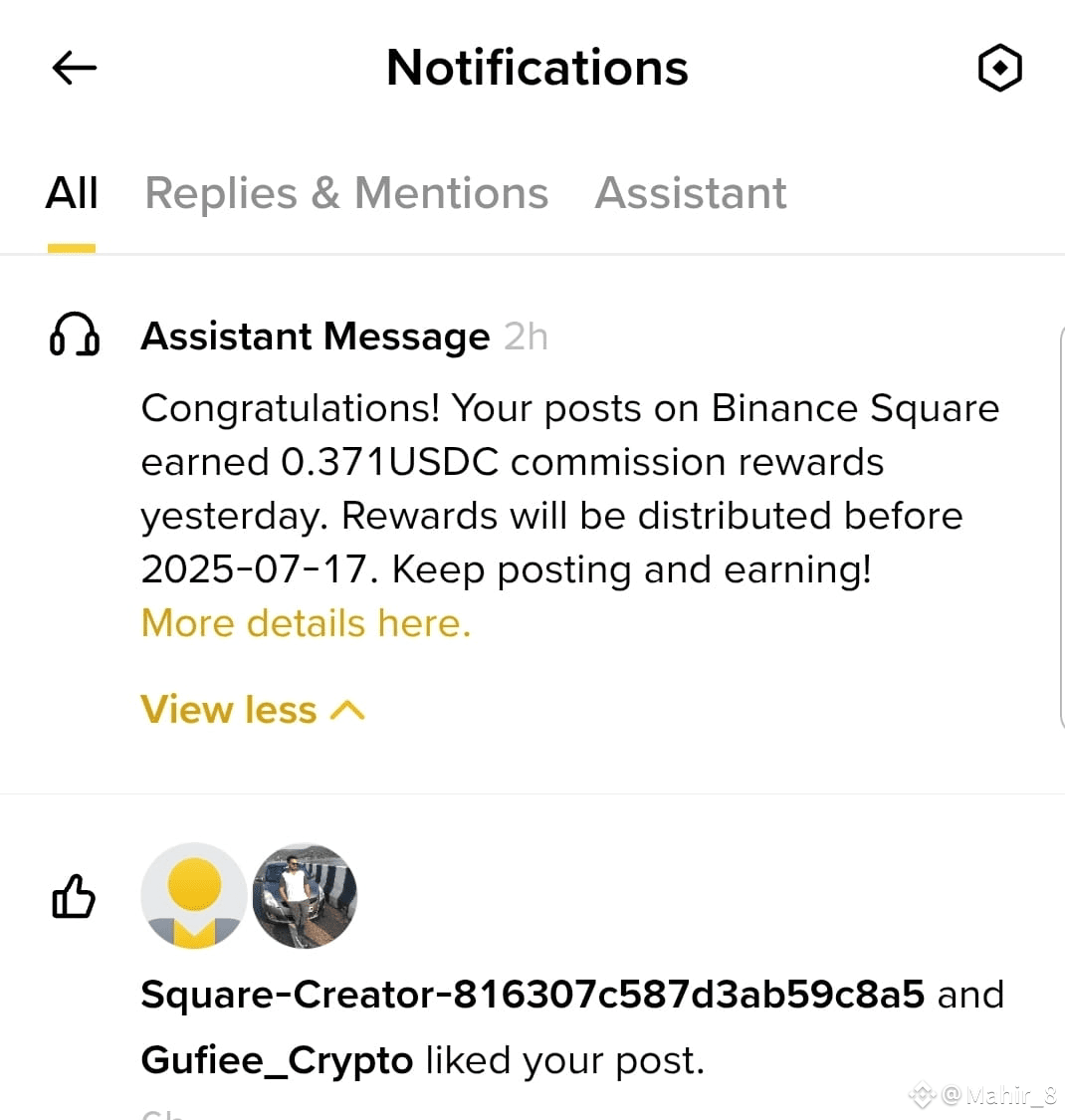Open Gufiee_Crypto's profile photo avatar

[305, 896]
